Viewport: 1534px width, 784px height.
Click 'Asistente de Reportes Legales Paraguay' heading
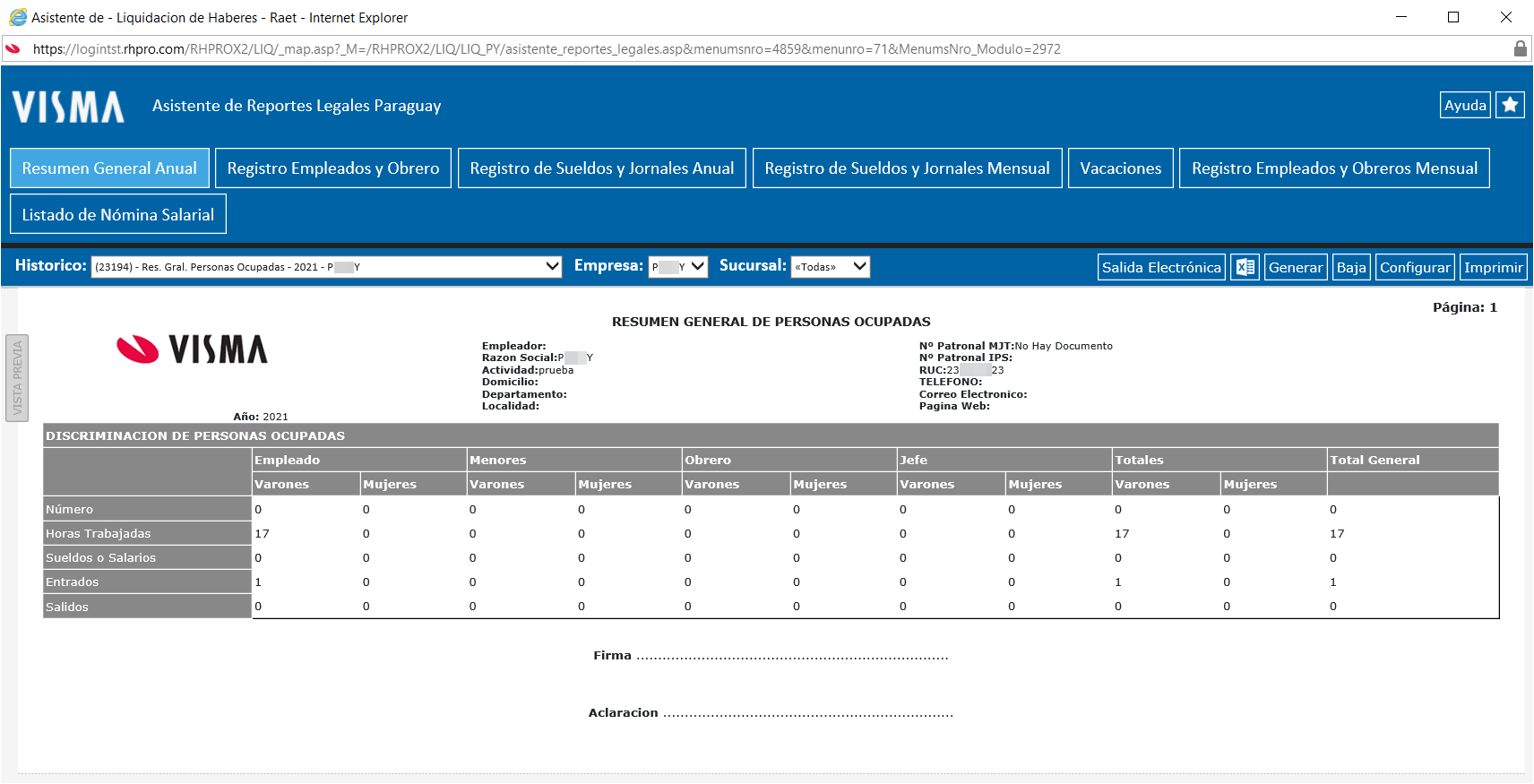point(297,106)
